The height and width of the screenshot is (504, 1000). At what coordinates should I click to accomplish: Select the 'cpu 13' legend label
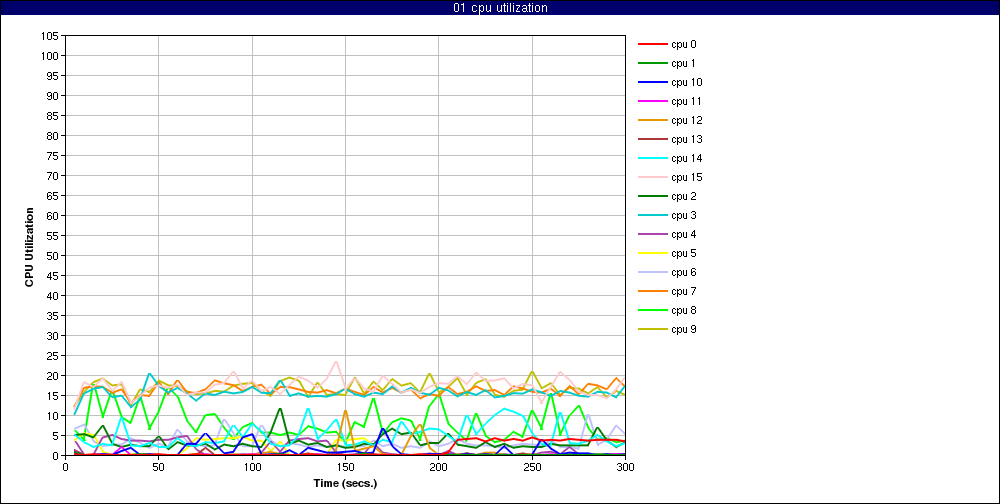pyautogui.click(x=686, y=140)
